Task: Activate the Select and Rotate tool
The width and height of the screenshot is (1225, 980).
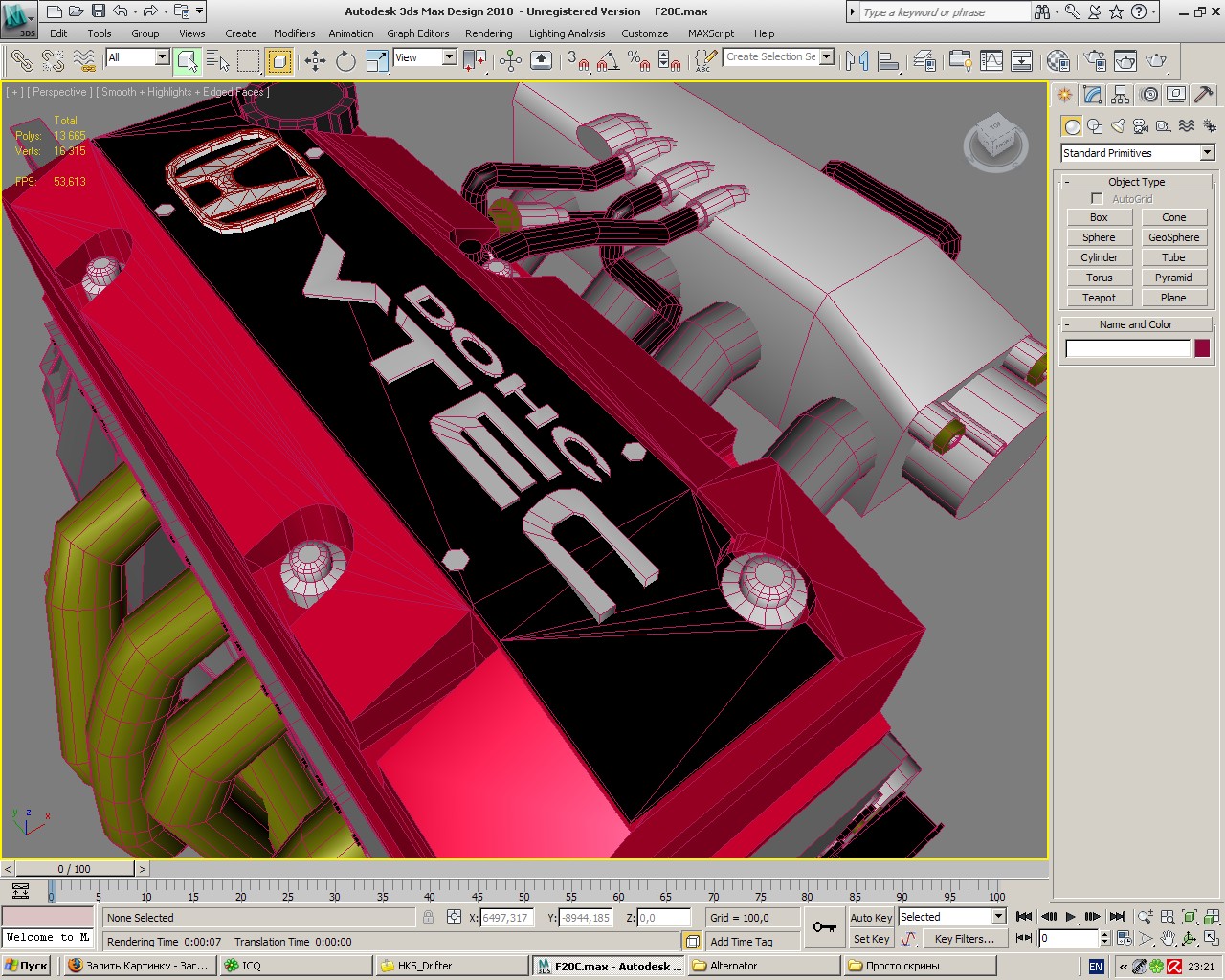Action: tap(345, 61)
